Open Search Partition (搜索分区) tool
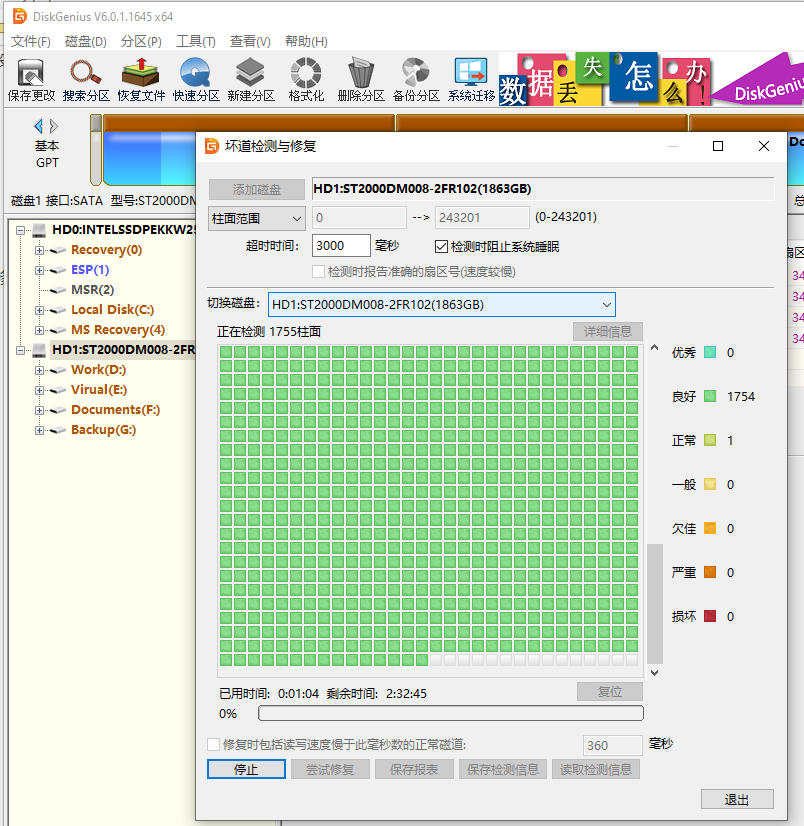This screenshot has width=804, height=826. 86,80
